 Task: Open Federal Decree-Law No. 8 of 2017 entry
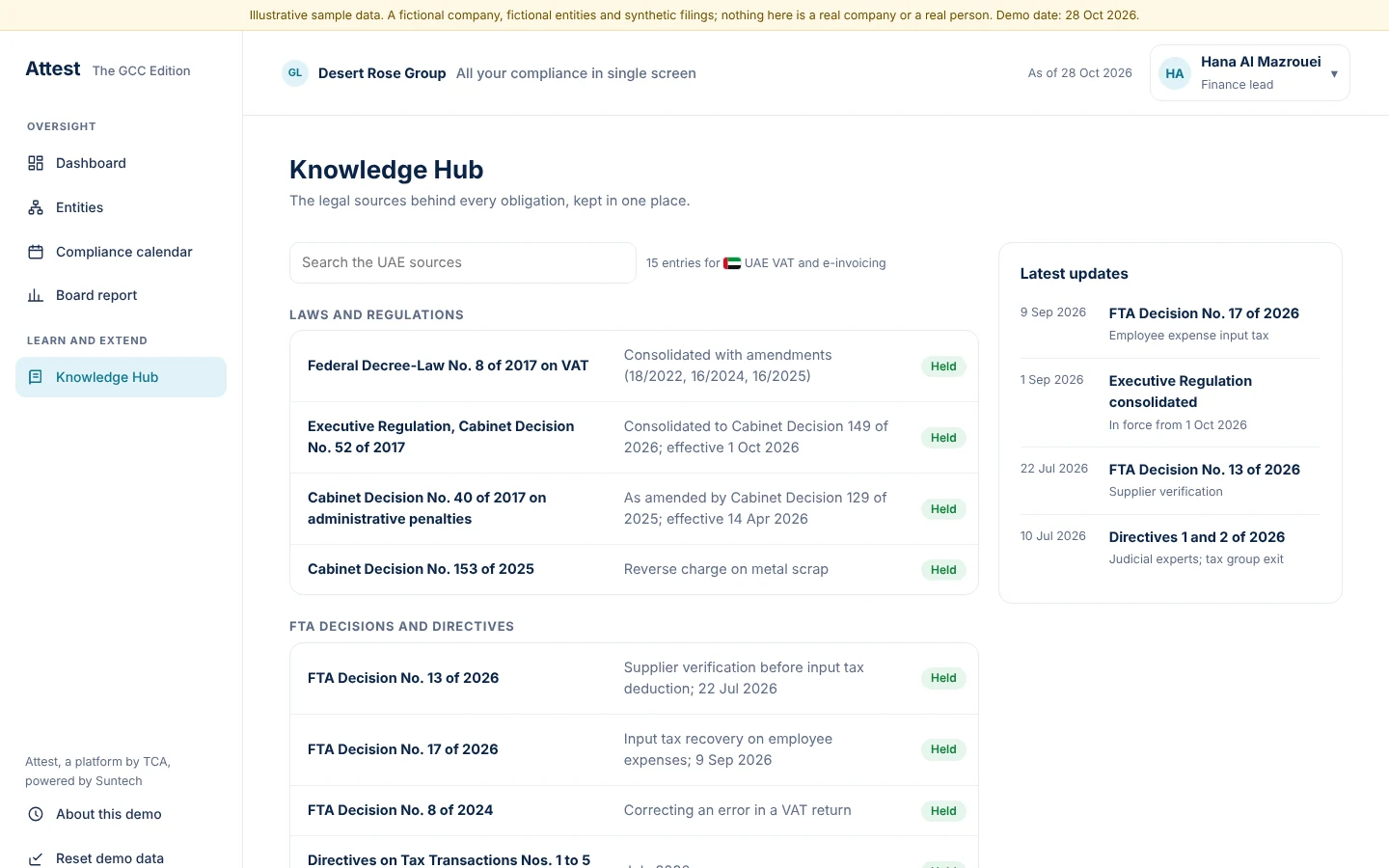point(634,366)
